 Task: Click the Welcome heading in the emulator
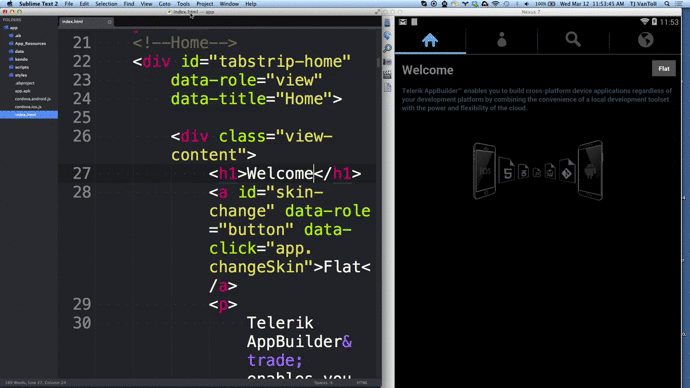pos(428,70)
